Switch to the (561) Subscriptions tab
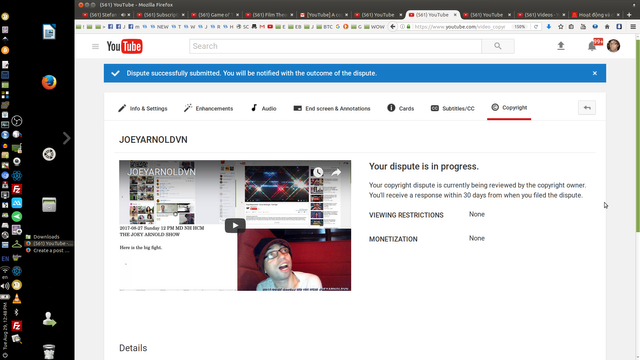640x360 pixels. pyautogui.click(x=160, y=15)
